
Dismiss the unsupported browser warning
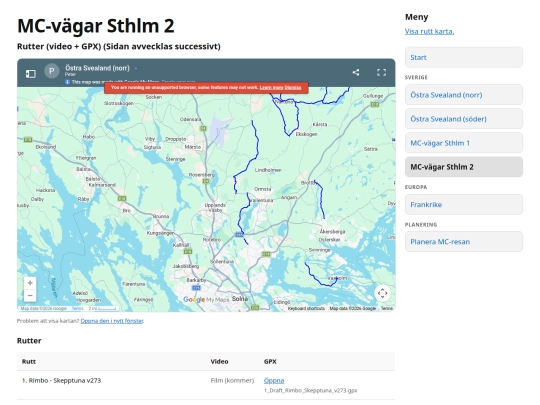(293, 87)
